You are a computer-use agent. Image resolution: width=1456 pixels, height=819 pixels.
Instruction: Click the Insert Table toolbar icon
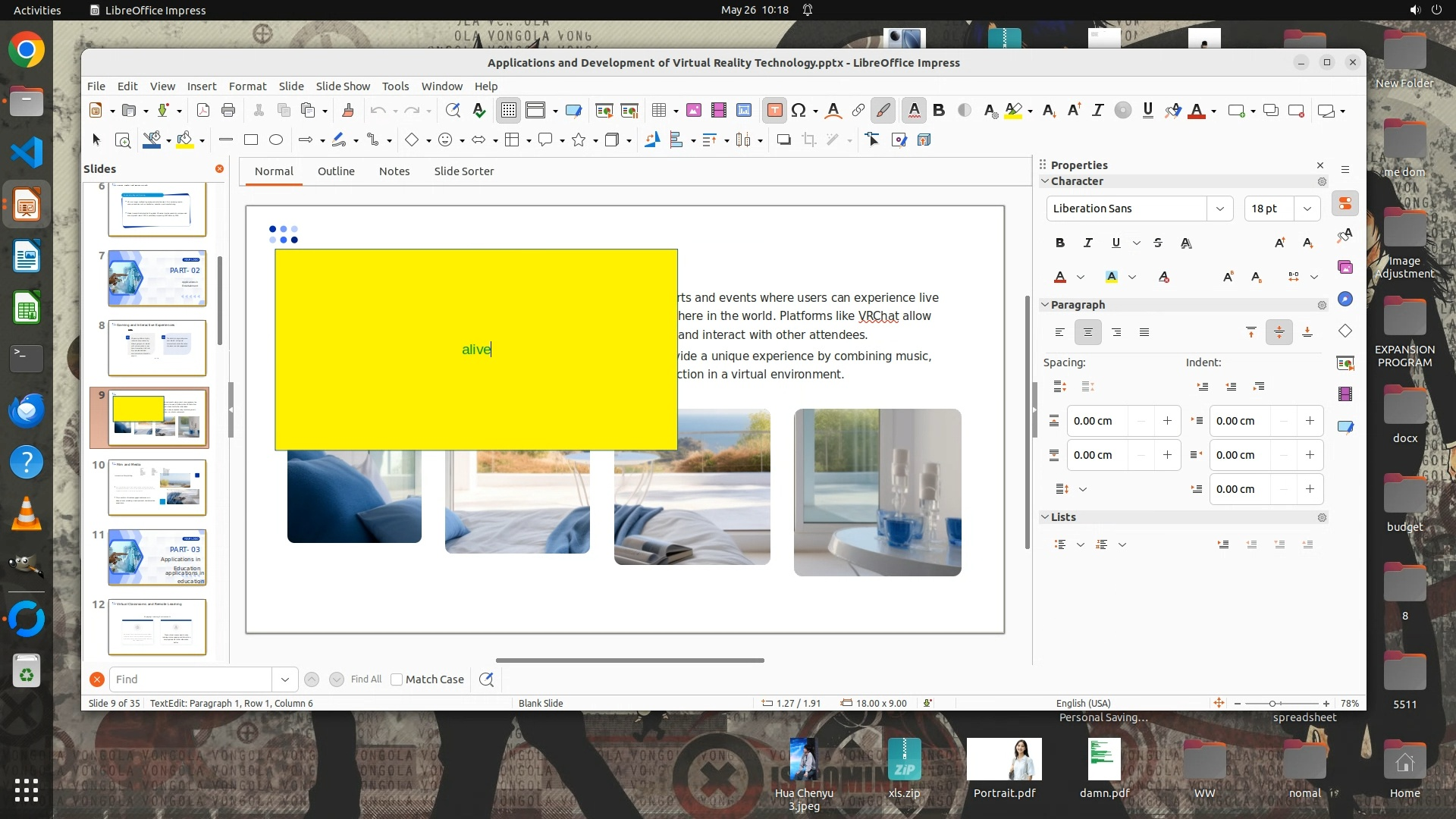point(659,111)
